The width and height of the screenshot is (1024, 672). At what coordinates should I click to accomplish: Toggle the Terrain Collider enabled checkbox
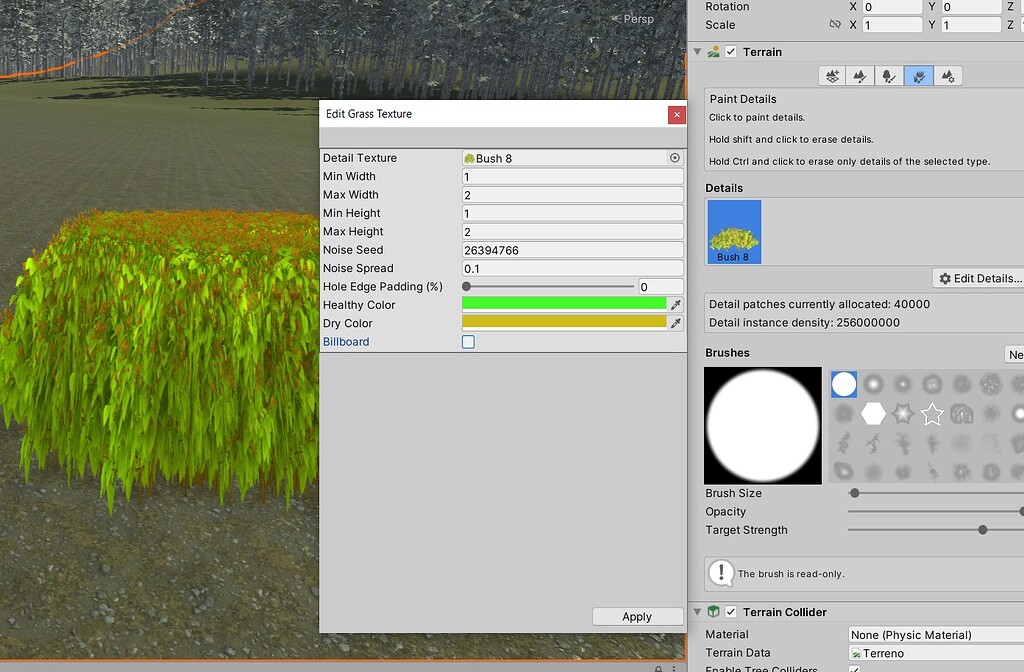pos(729,612)
